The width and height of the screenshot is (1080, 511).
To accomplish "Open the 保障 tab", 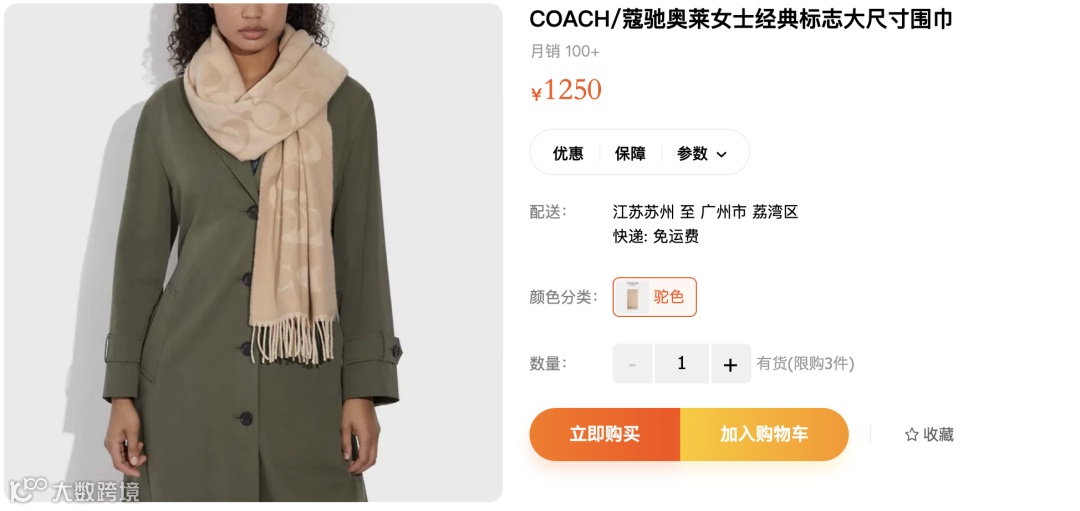I will point(630,154).
